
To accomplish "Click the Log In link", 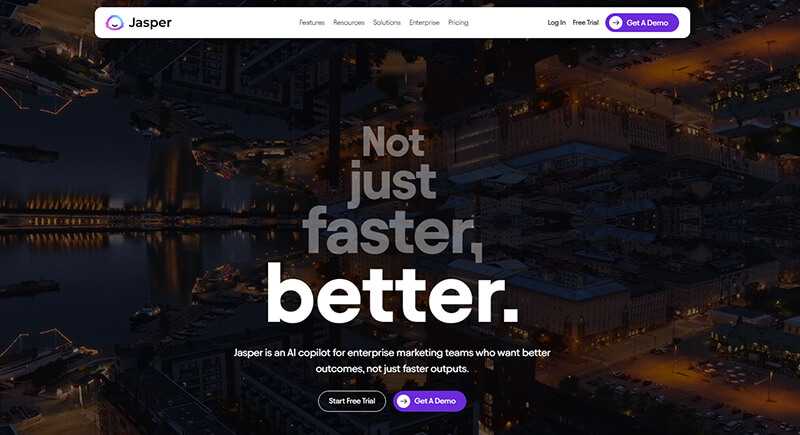I will [x=557, y=22].
